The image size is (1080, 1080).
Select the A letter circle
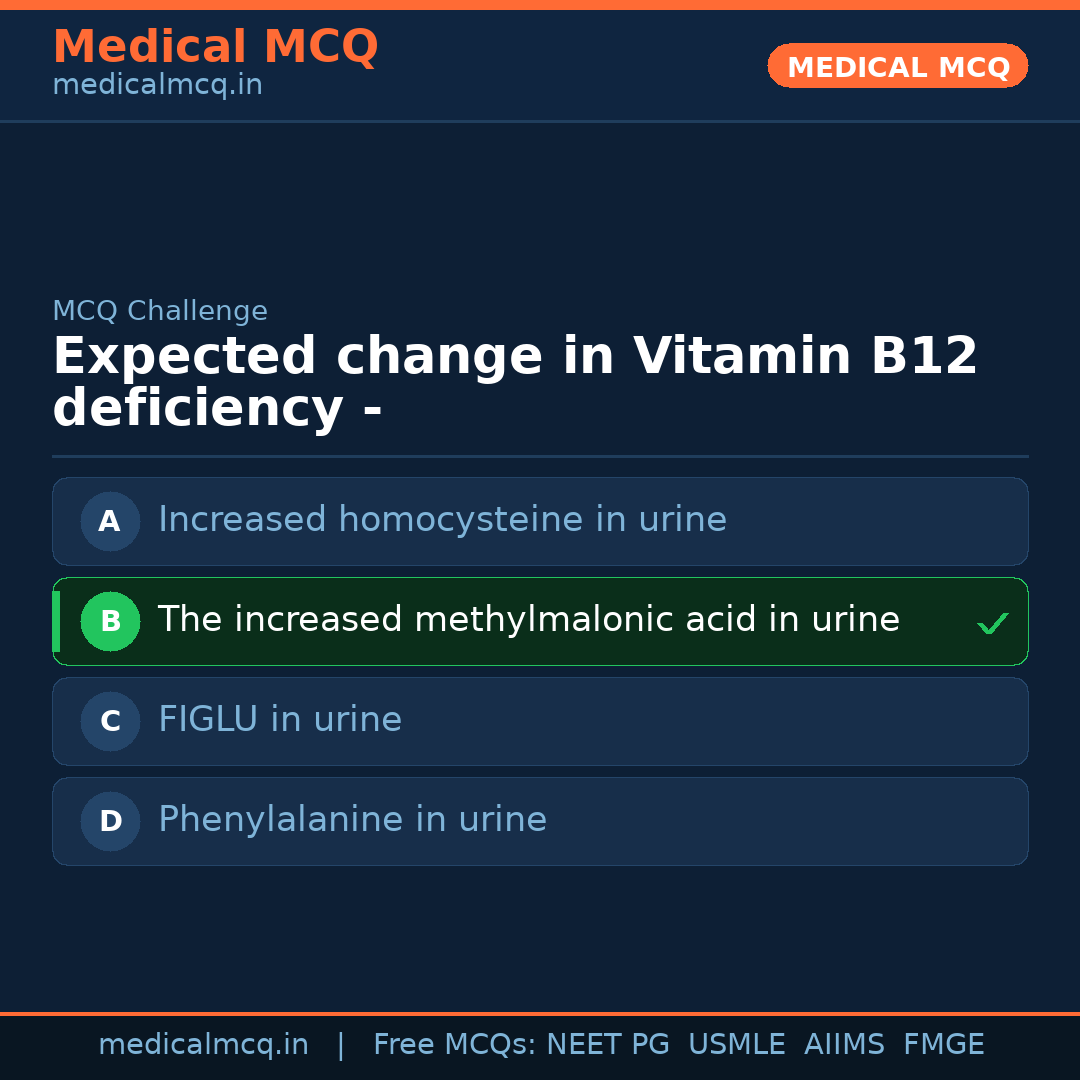110,521
